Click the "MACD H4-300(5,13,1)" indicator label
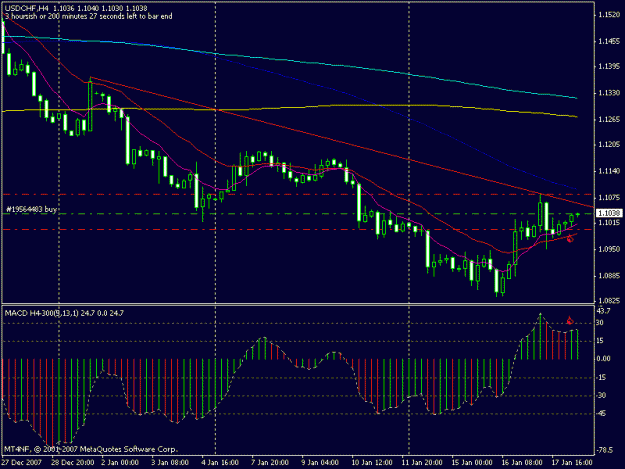The width and height of the screenshot is (625, 469). [42, 313]
